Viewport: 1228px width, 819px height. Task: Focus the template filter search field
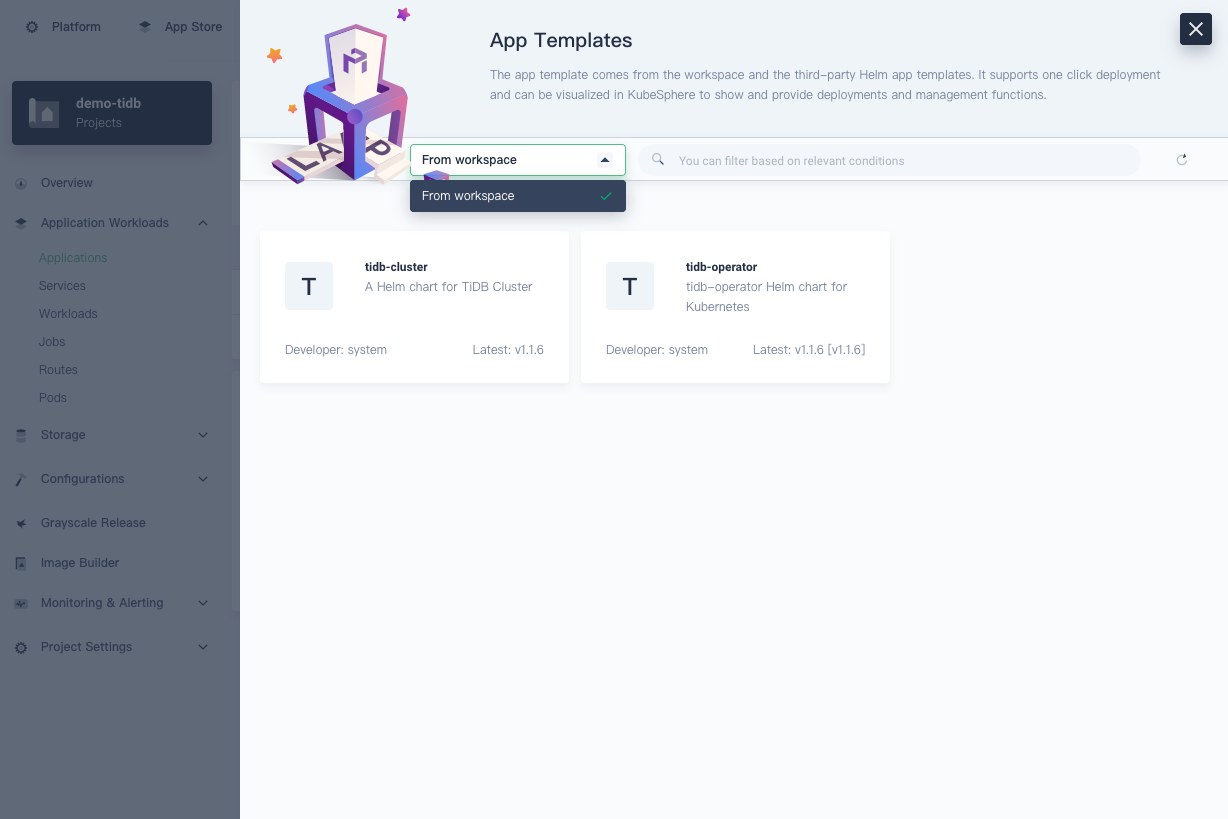[890, 160]
